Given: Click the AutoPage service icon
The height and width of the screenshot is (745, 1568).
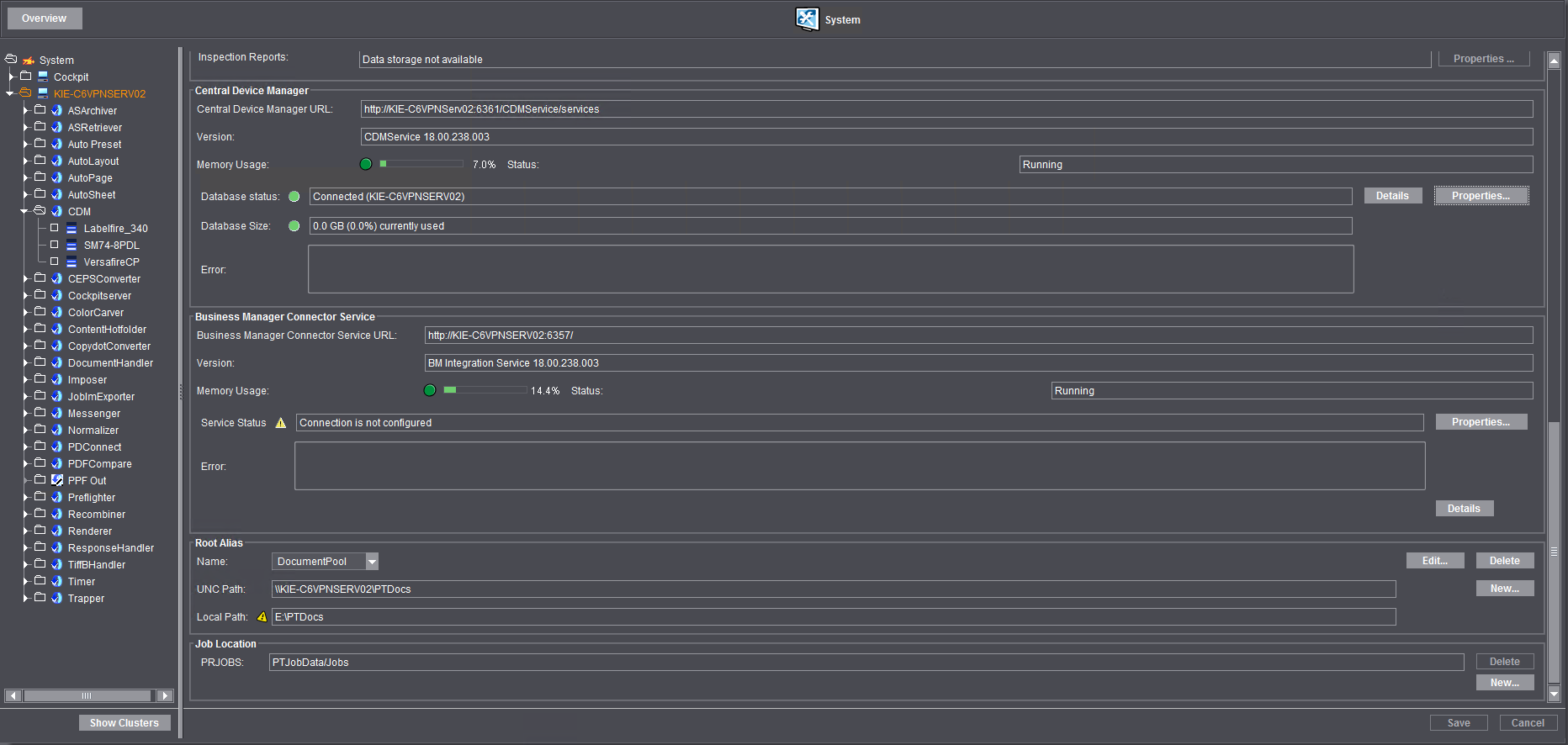Looking at the screenshot, I should (57, 177).
